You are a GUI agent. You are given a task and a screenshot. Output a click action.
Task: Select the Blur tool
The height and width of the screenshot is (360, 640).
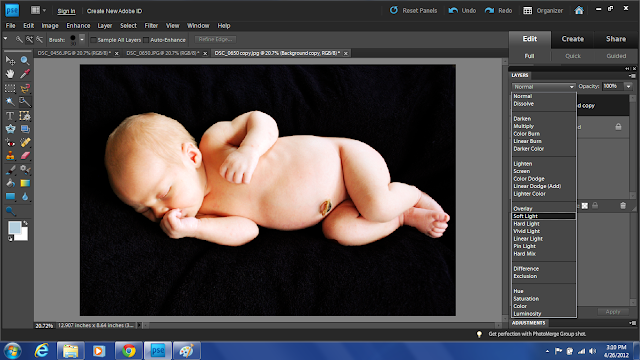point(25,197)
